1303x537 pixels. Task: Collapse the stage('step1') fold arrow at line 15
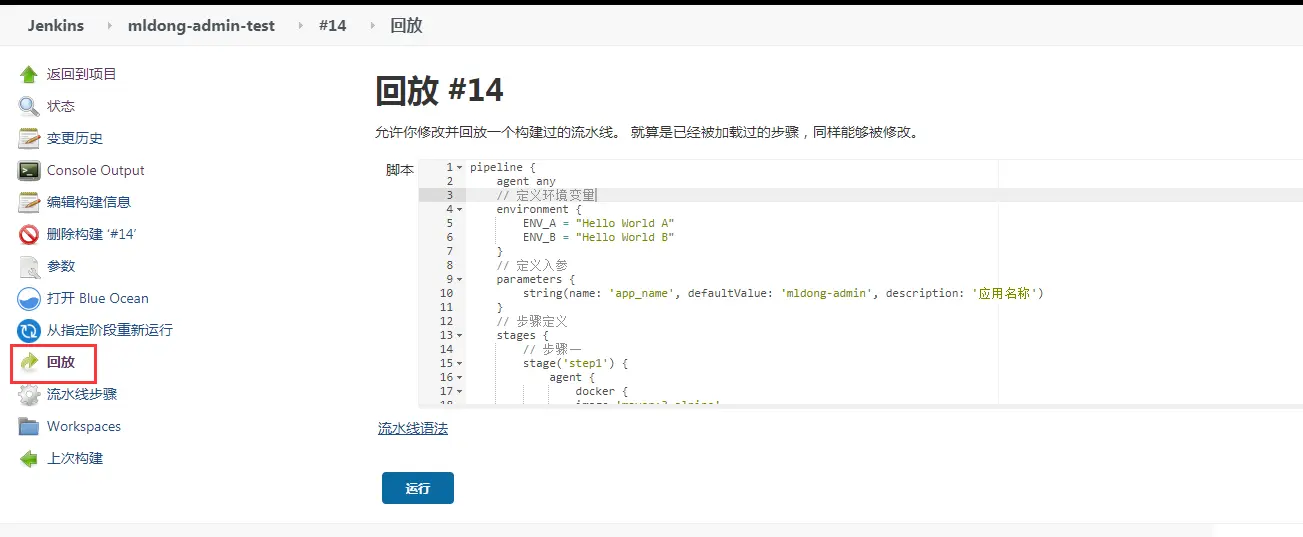click(x=460, y=363)
